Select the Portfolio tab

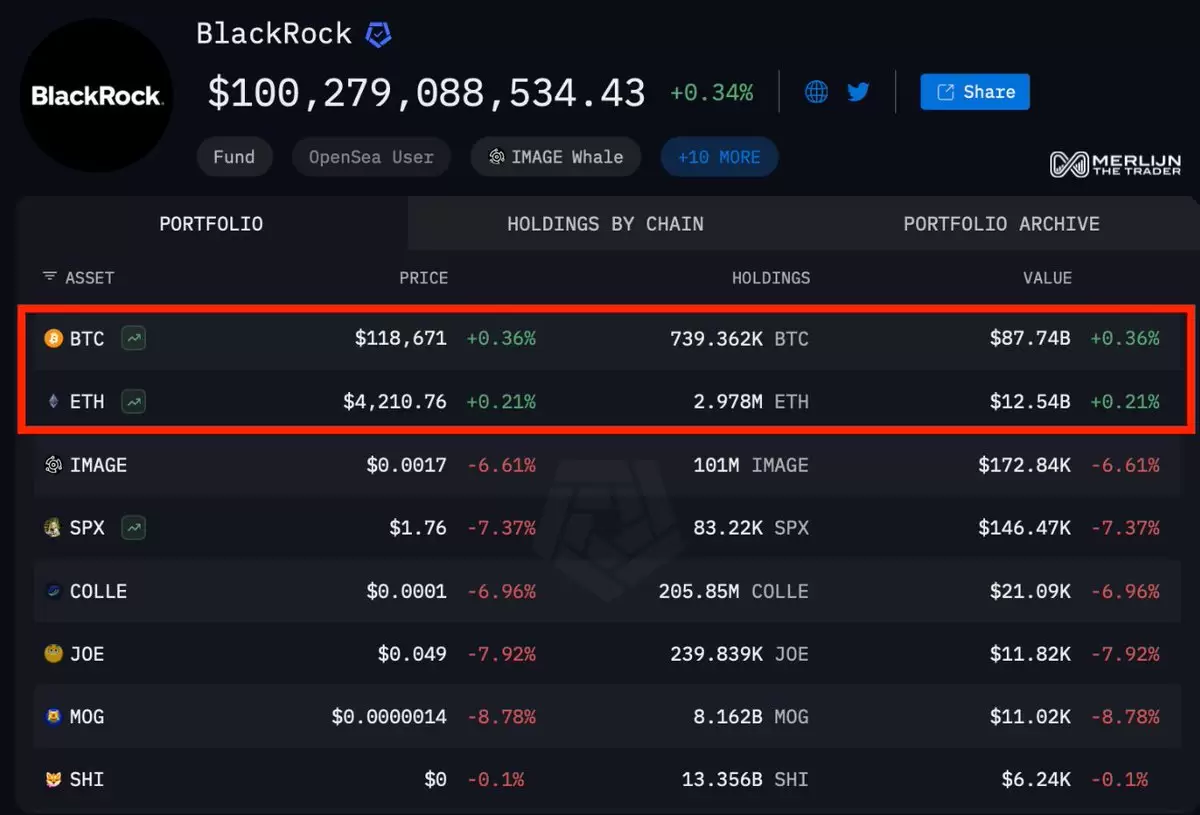tap(211, 224)
